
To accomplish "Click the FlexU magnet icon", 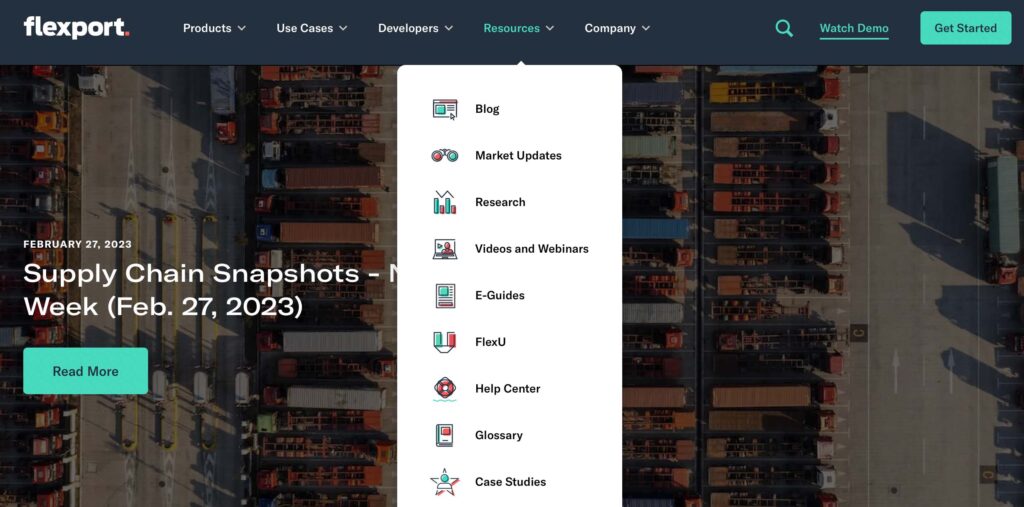I will coord(445,342).
